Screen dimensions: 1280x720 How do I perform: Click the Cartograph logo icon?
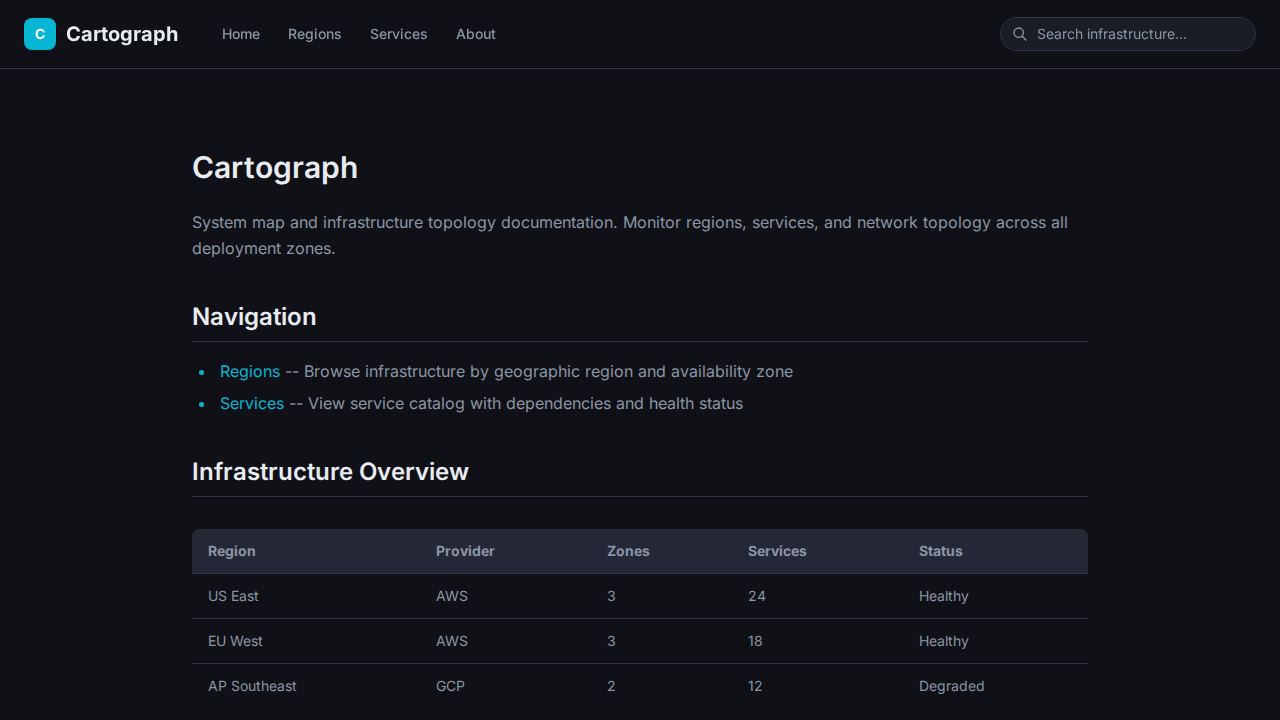tap(40, 33)
